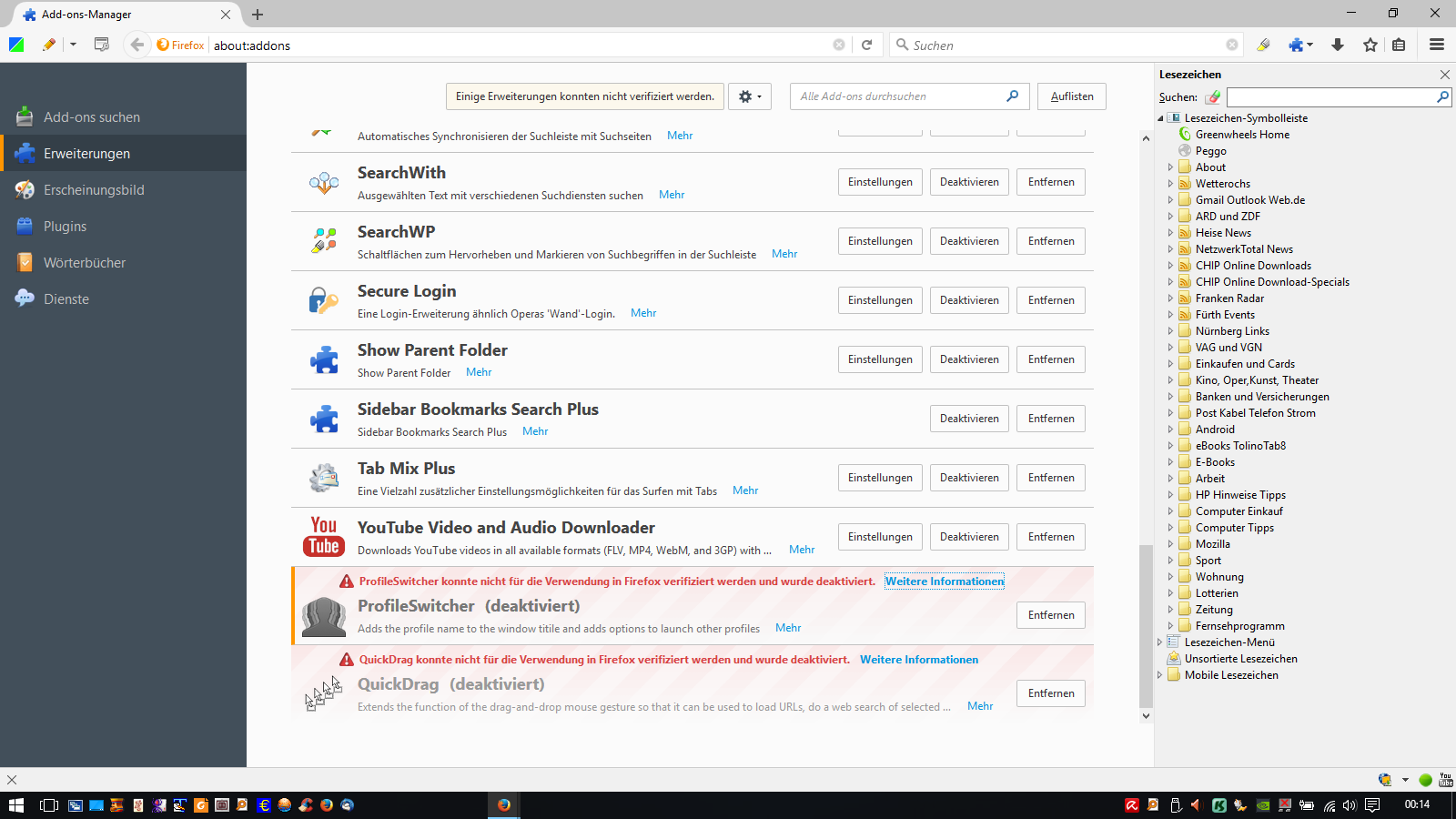Close the Lesezeichen sidebar panel
Screen dimensions: 1456x819
point(1444,75)
